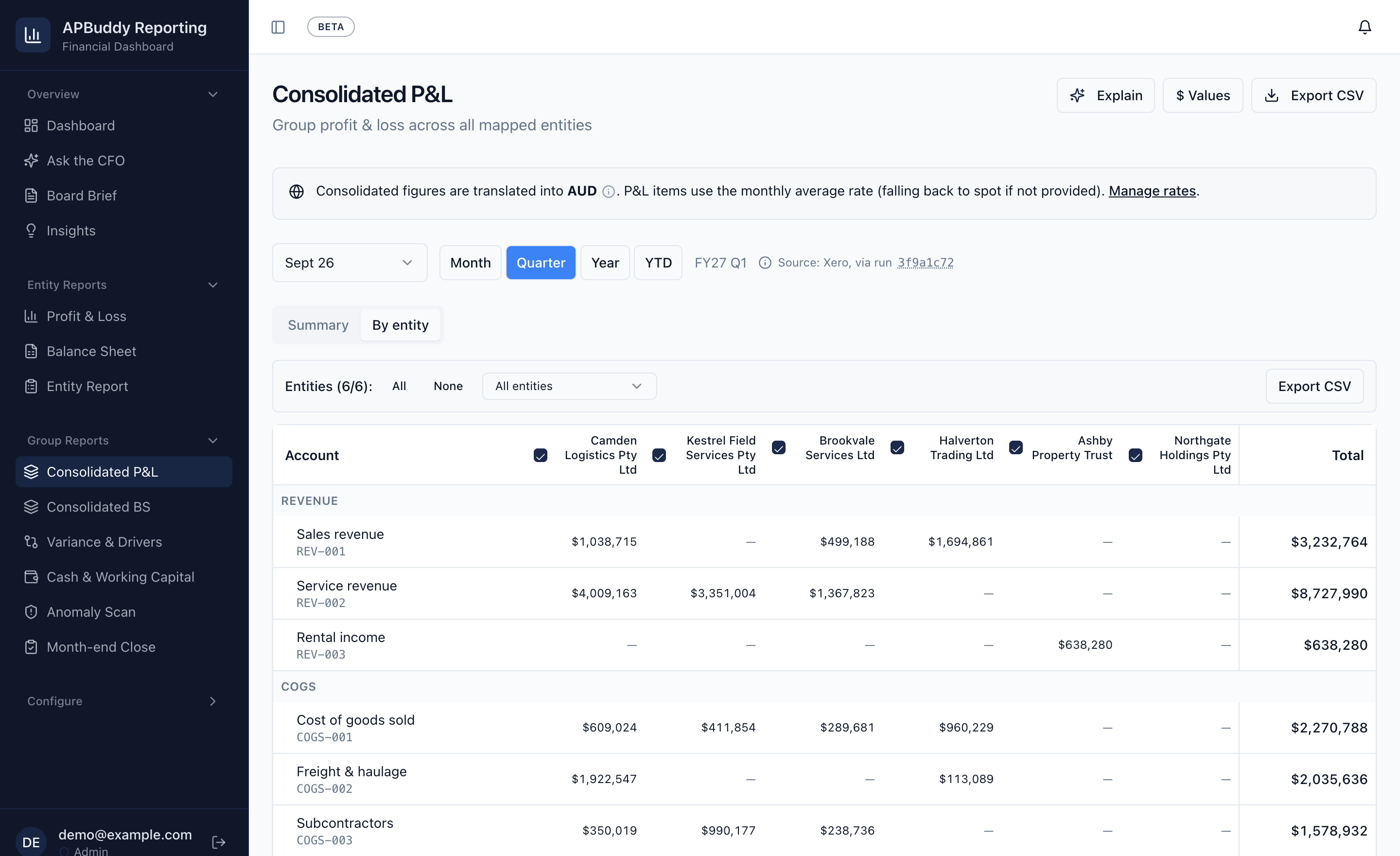The height and width of the screenshot is (856, 1400).
Task: Click the Explain button
Action: tap(1105, 95)
